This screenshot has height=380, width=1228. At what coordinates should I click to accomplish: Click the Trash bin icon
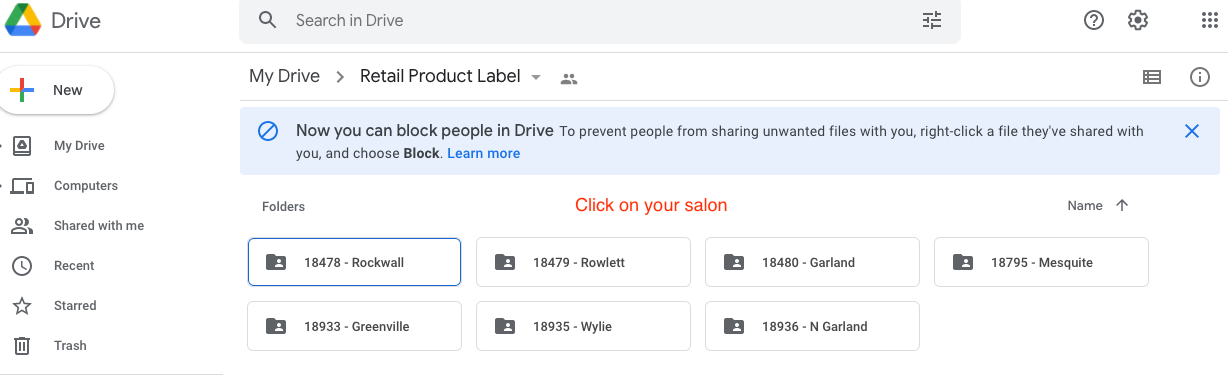22,346
